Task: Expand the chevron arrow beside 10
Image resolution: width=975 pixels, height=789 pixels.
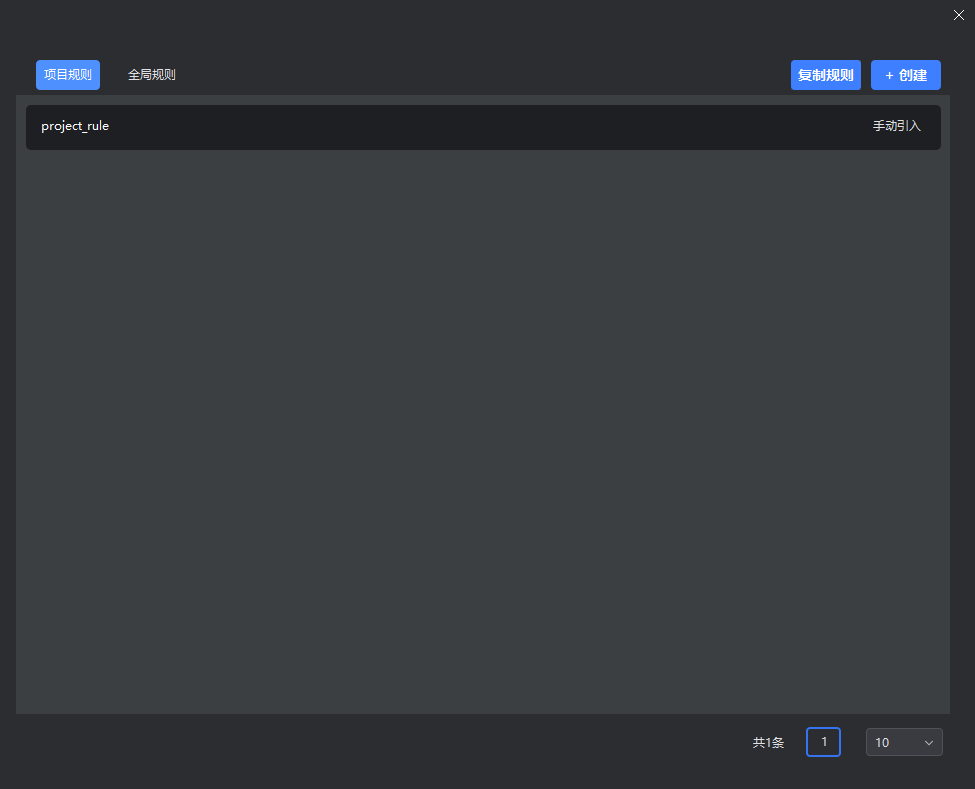Action: click(928, 742)
